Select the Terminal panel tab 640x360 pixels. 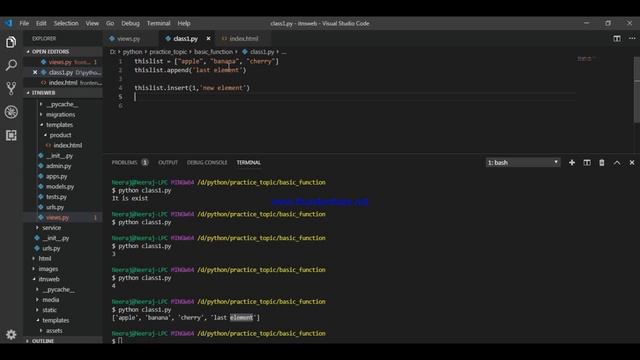[248, 162]
